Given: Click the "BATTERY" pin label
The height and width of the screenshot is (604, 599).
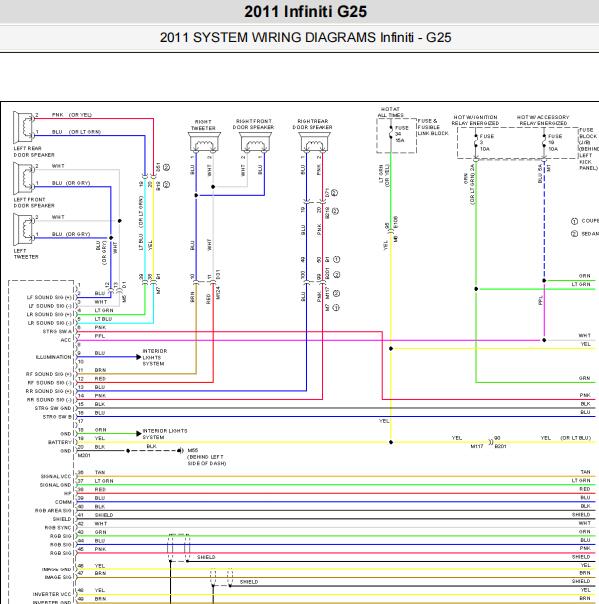Looking at the screenshot, I should coord(60,442).
